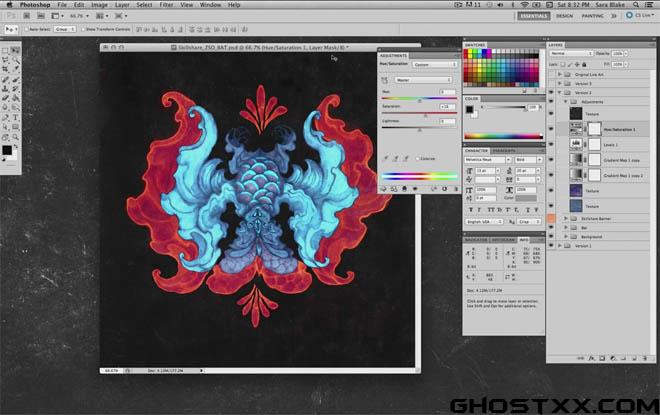This screenshot has width=660, height=415.
Task: Select the Move tool in toolbox
Action: point(15,51)
